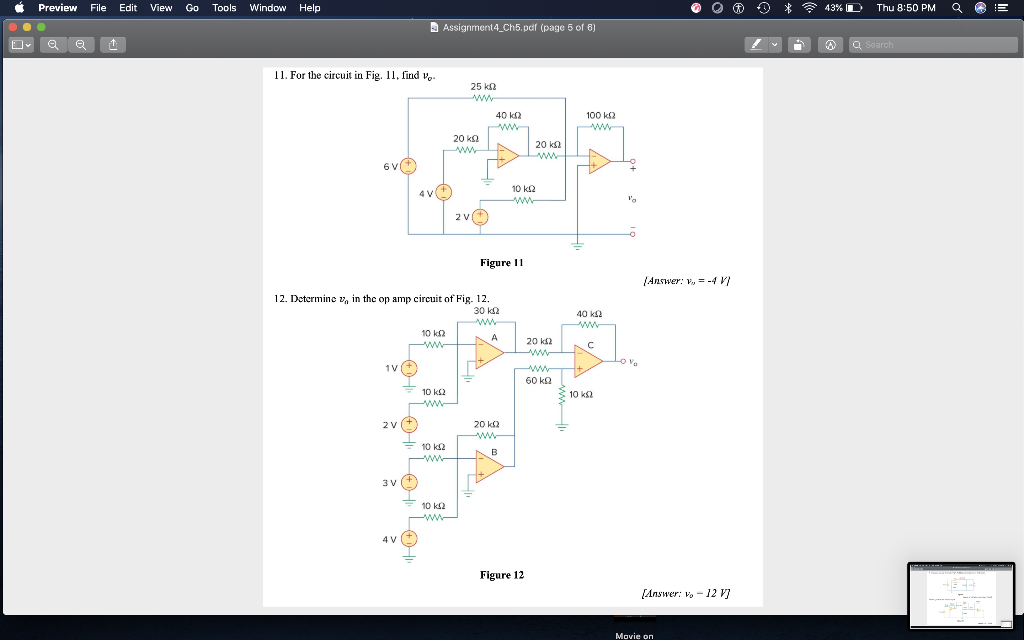Toggle Bluetooth from the menu bar
This screenshot has width=1024, height=640.
(x=788, y=8)
